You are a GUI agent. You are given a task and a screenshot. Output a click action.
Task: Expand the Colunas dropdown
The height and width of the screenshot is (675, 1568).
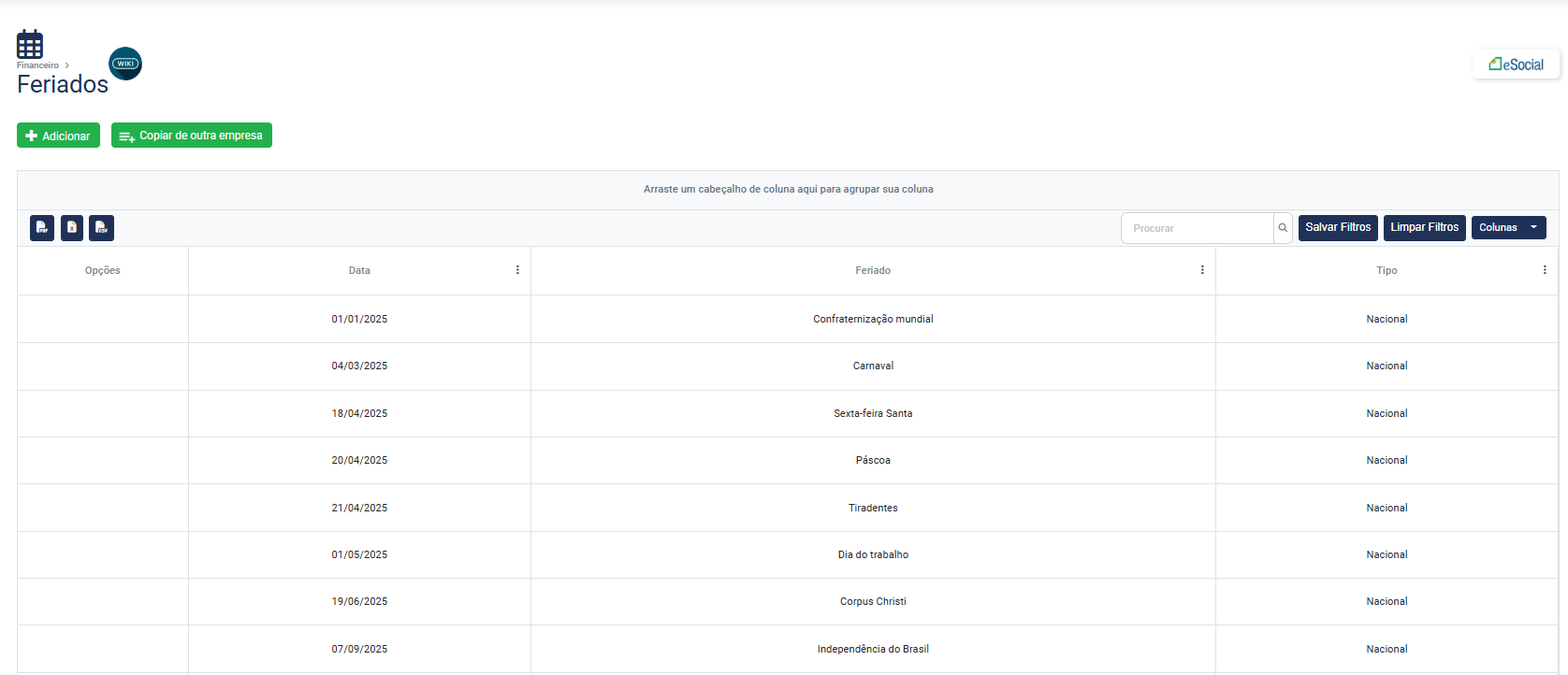[x=1508, y=228]
